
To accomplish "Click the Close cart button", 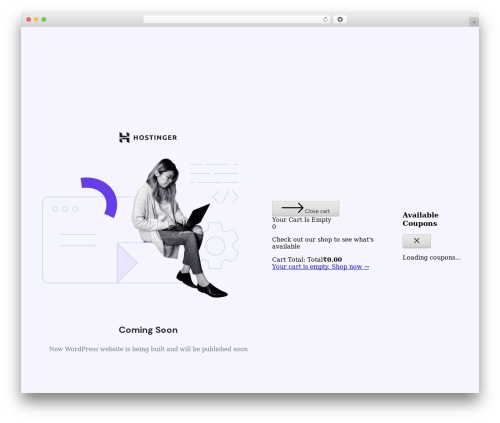I will 306,209.
